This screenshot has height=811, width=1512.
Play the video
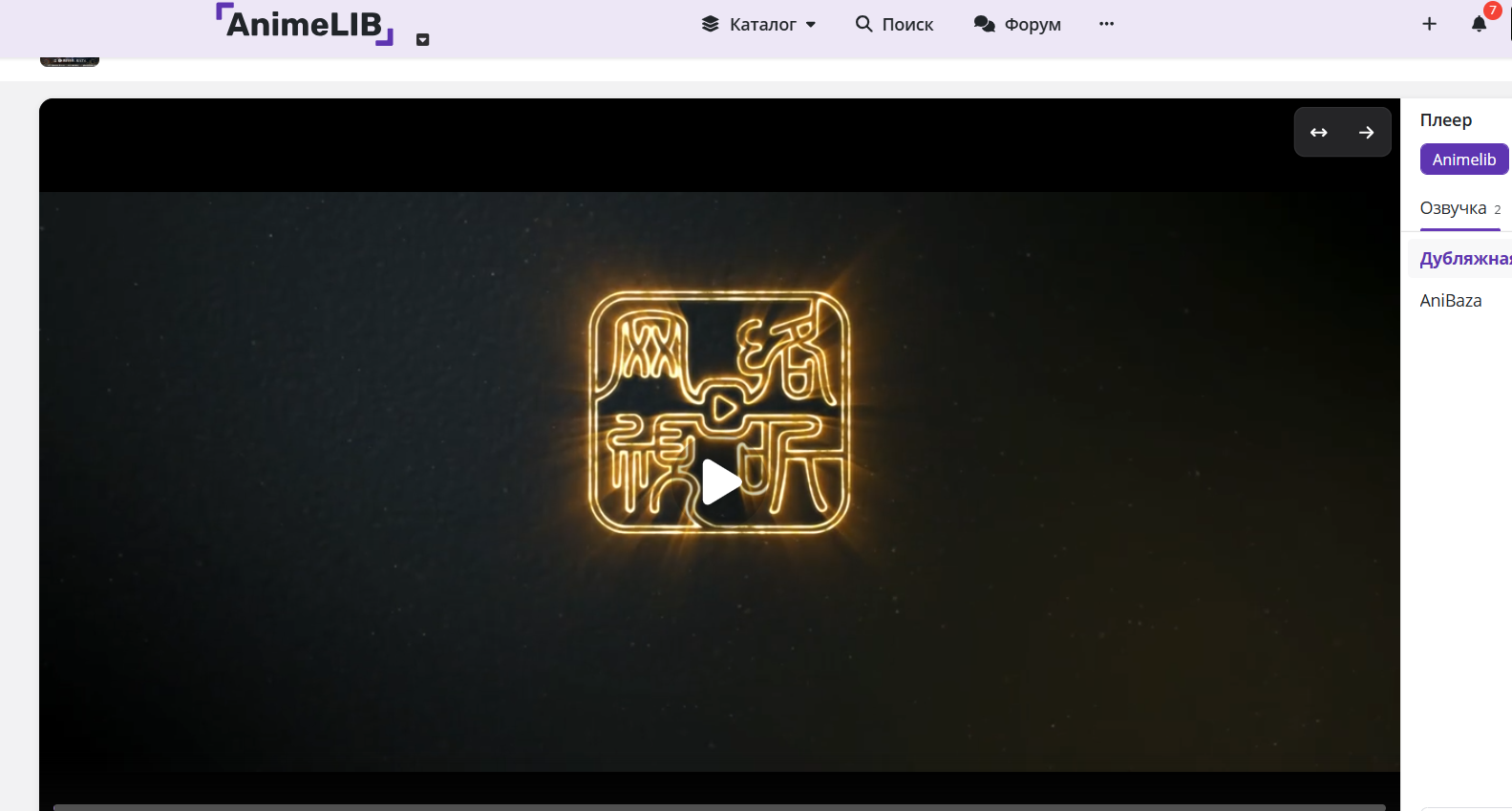(721, 481)
